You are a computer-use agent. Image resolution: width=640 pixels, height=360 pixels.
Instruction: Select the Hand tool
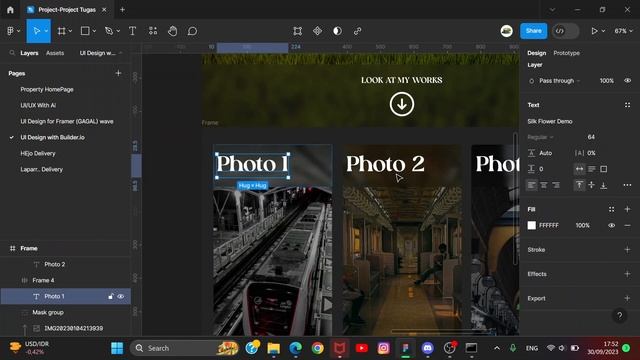173,31
